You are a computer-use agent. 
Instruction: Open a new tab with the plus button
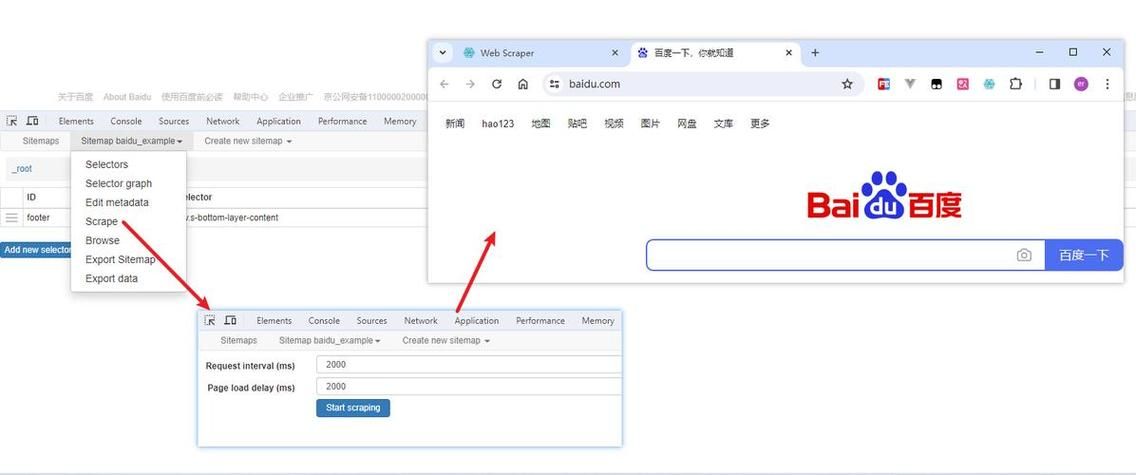[x=815, y=53]
